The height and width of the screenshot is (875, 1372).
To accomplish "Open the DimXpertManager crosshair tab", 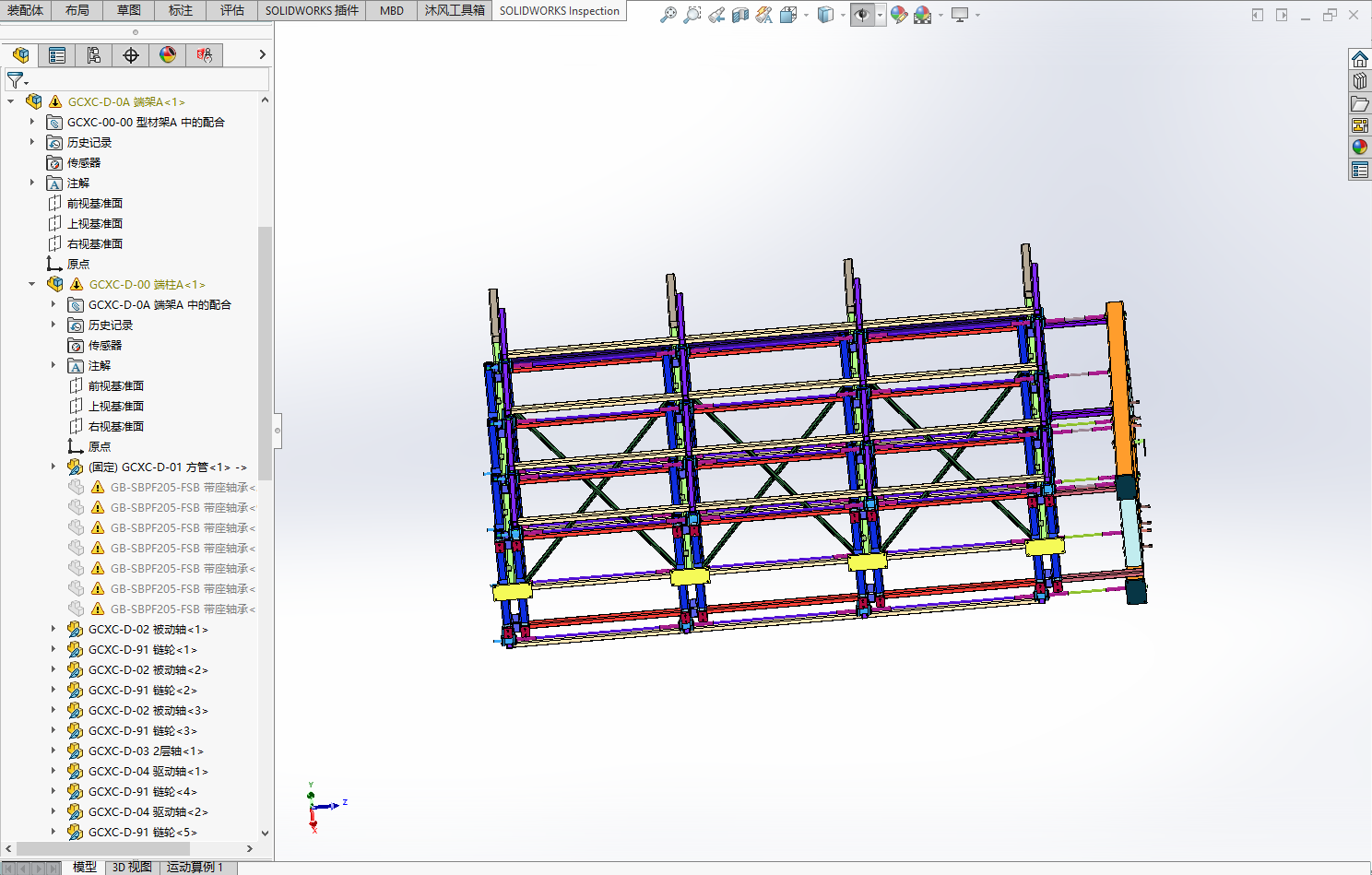I will click(x=131, y=55).
